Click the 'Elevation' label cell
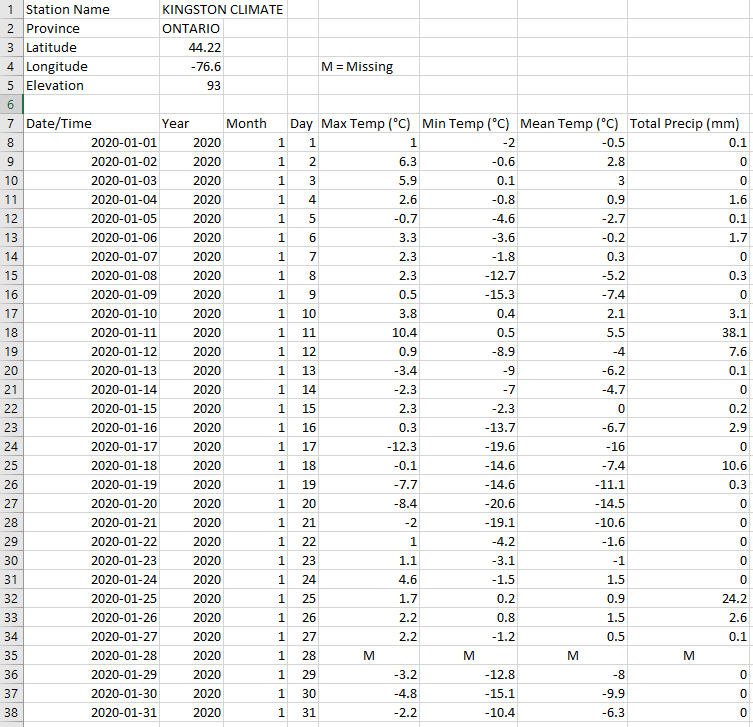This screenshot has height=727, width=753. pos(91,85)
